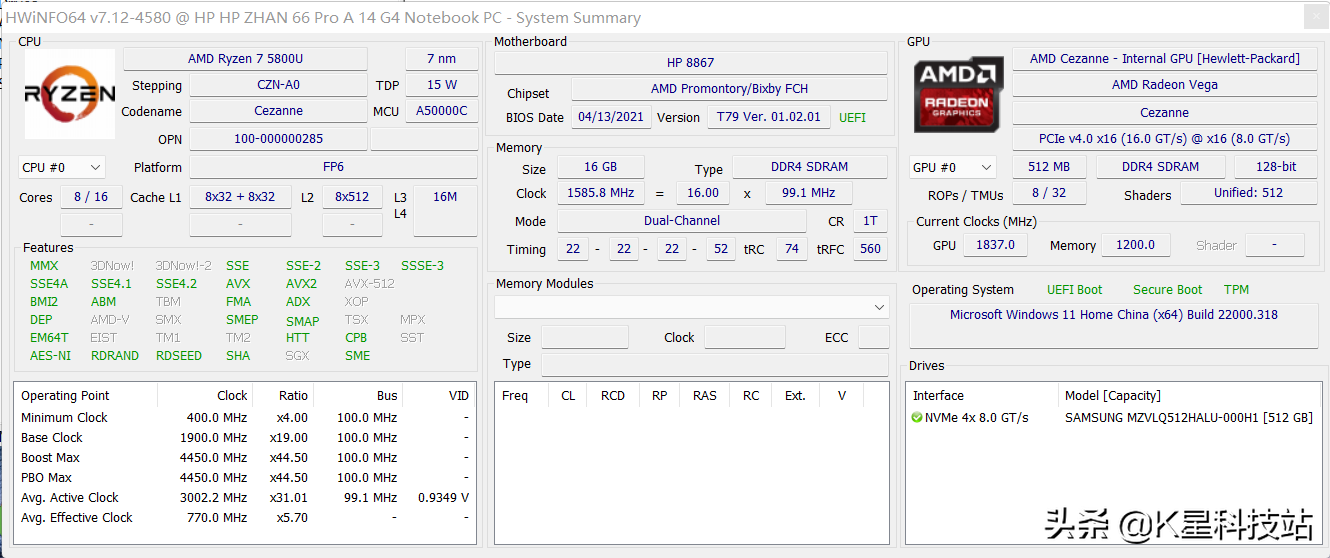This screenshot has width=1330, height=558.
Task: Click the Boost Max clock row
Action: tap(245, 458)
